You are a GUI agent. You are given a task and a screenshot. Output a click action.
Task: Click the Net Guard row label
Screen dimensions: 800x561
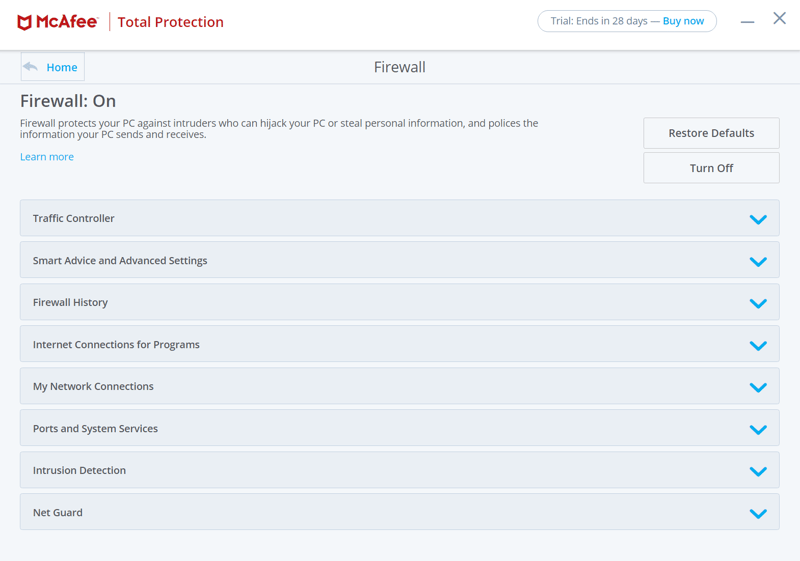pyautogui.click(x=58, y=513)
